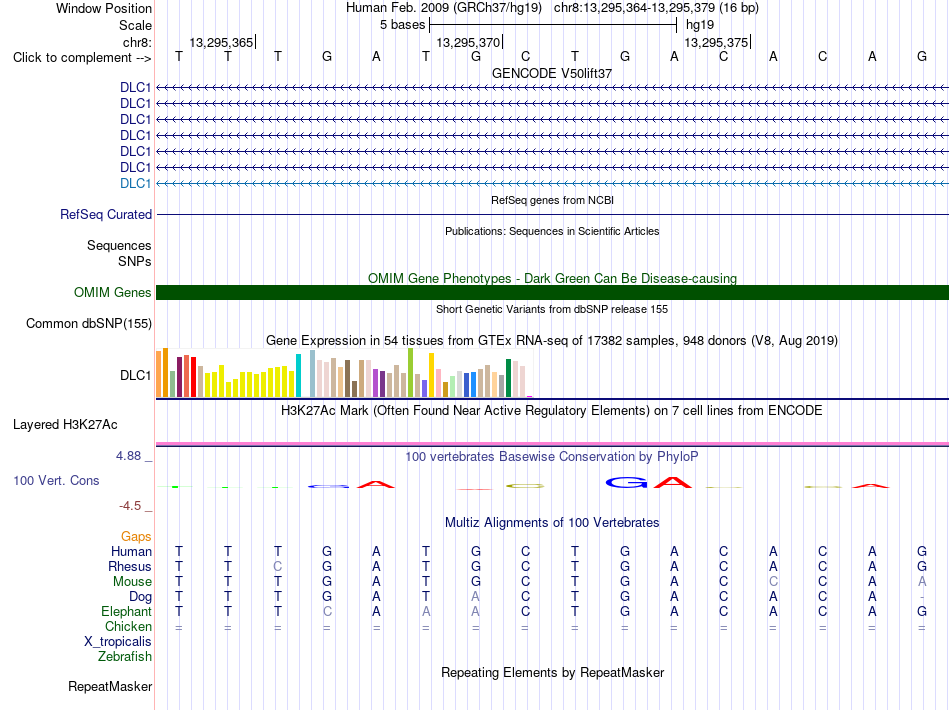
Task: Select the Rhesus species row label
Action: coord(130,566)
